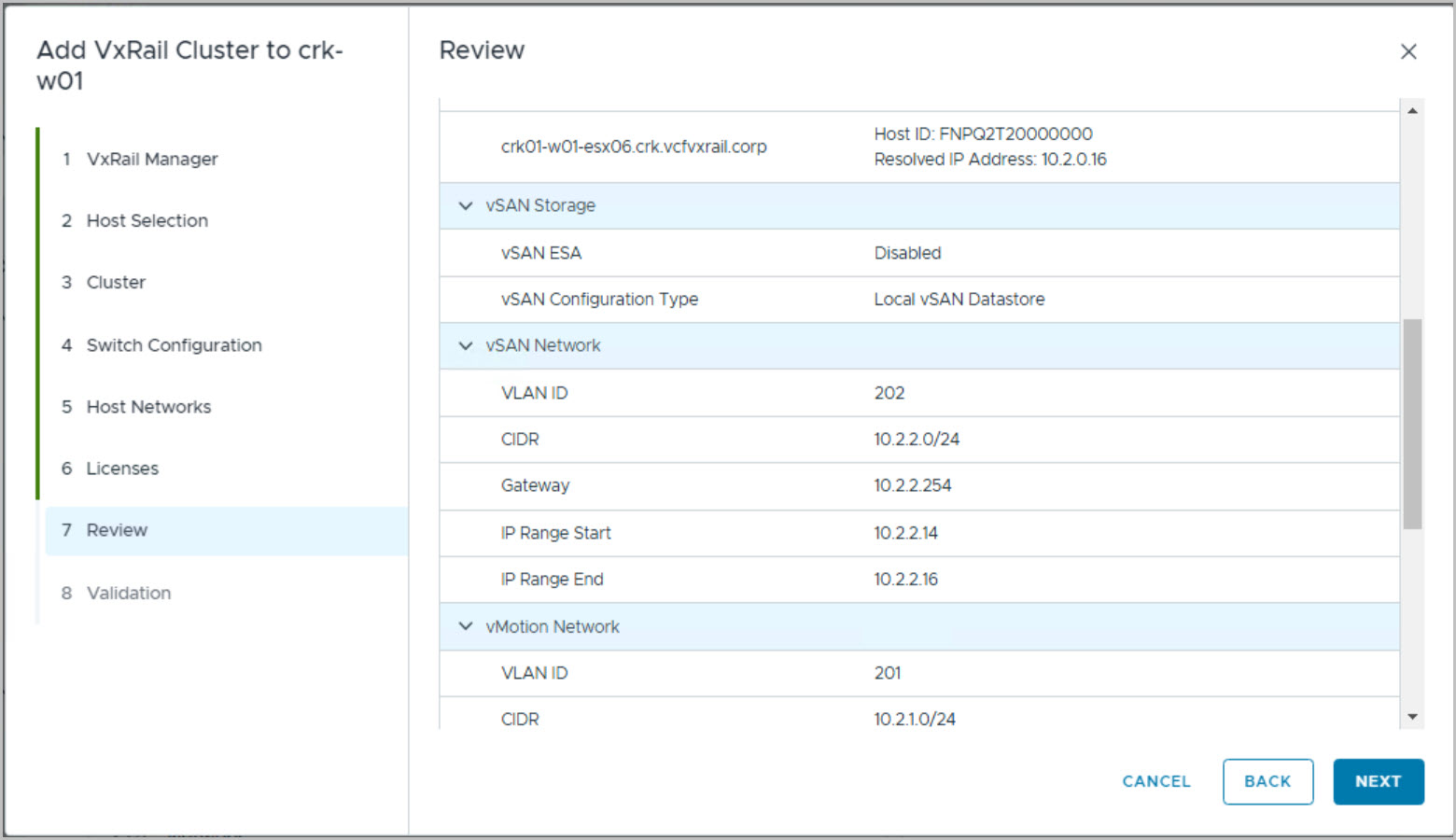The height and width of the screenshot is (840, 1456).
Task: Click the NEXT button
Action: coord(1378,781)
